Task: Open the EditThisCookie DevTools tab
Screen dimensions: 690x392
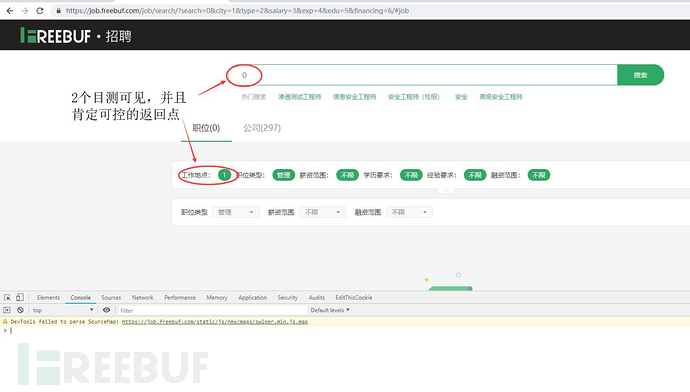Action: pyautogui.click(x=354, y=298)
